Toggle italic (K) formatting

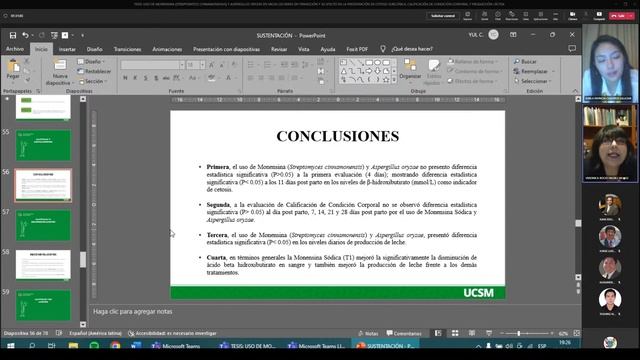point(135,78)
